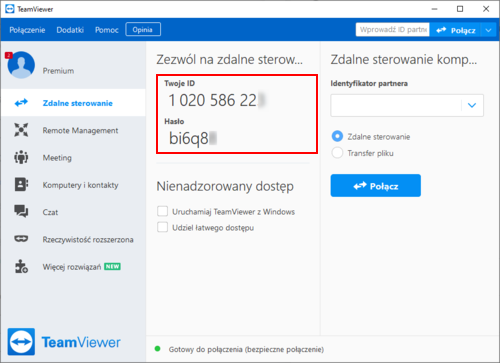Viewport: 500px width, 363px height.
Task: Select the Transfer pliku radio option
Action: point(337,153)
